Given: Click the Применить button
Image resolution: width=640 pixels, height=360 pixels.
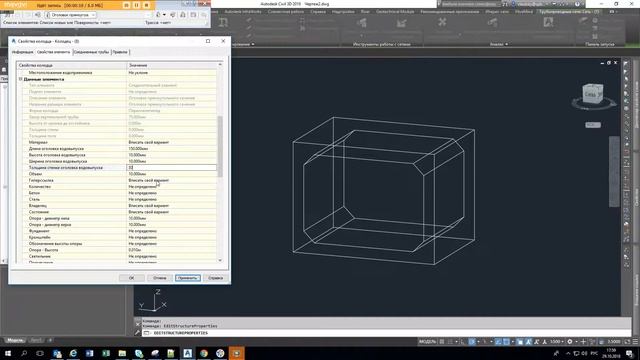Looking at the screenshot, I should tap(188, 278).
